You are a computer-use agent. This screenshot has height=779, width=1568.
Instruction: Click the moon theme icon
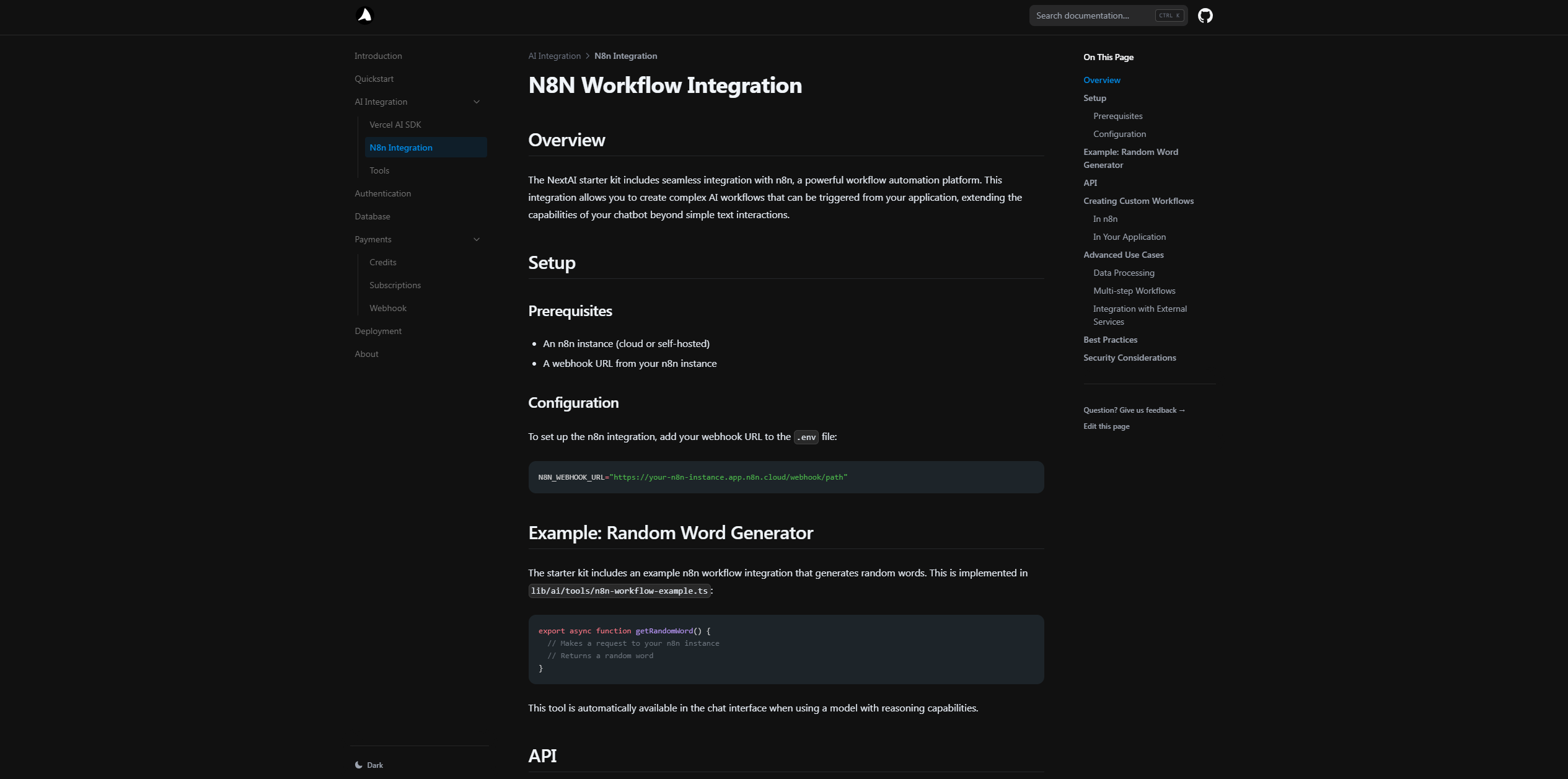coord(359,765)
